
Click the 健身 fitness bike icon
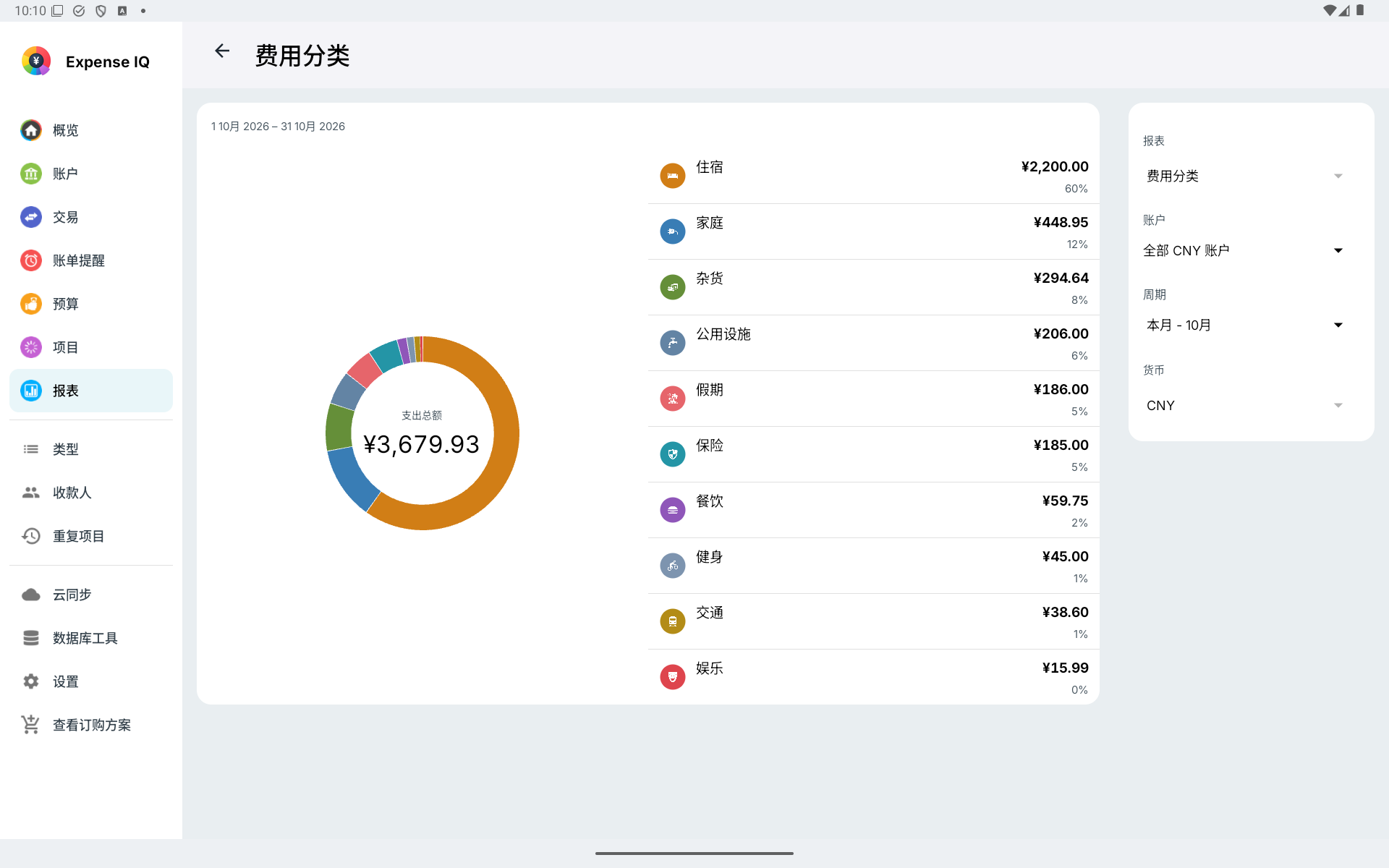point(673,566)
